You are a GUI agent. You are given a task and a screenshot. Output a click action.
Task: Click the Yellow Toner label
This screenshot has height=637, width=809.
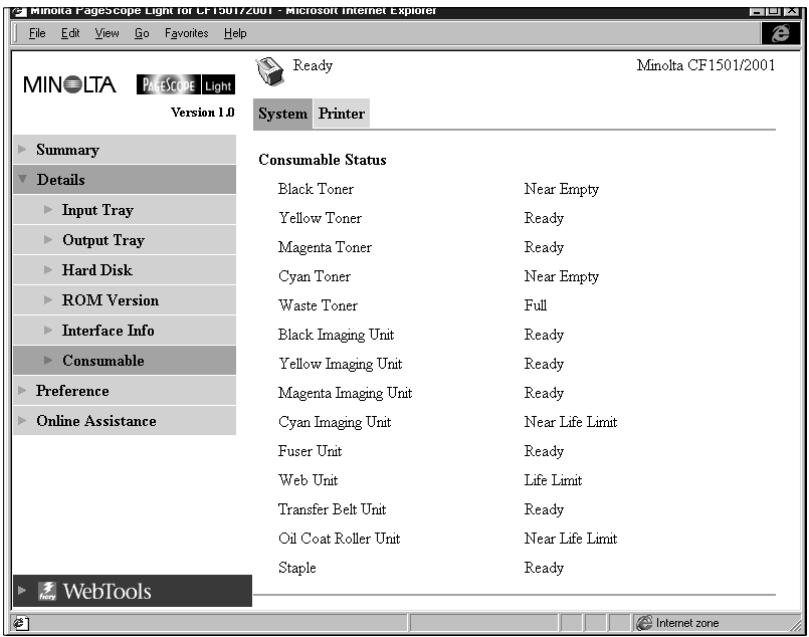click(320, 218)
